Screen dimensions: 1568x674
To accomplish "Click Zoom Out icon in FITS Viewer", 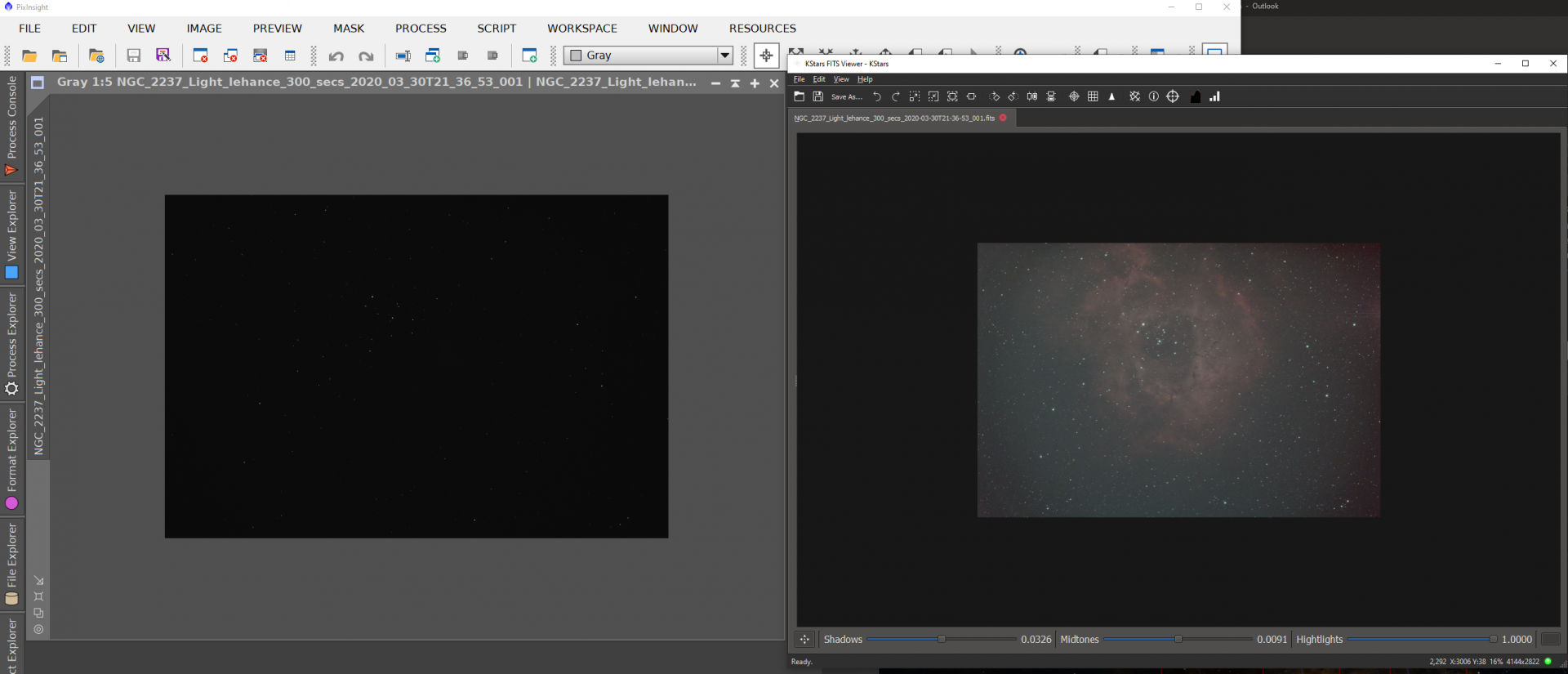I will click(x=933, y=96).
